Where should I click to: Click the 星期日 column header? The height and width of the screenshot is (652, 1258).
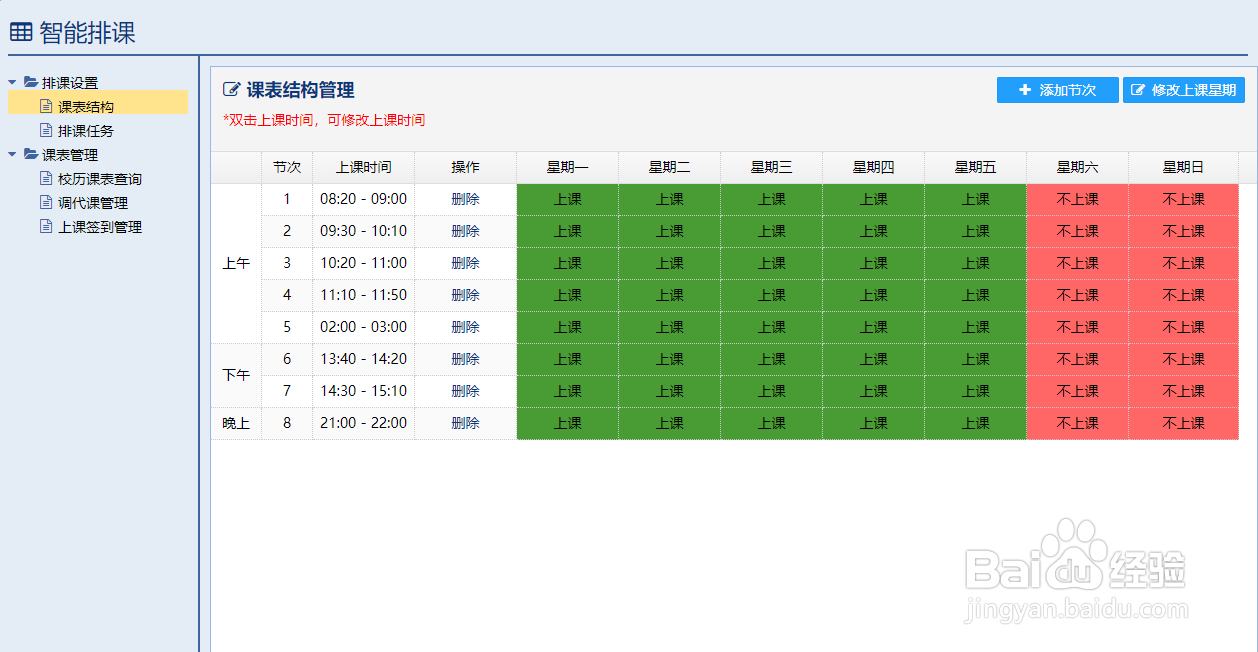(1183, 167)
